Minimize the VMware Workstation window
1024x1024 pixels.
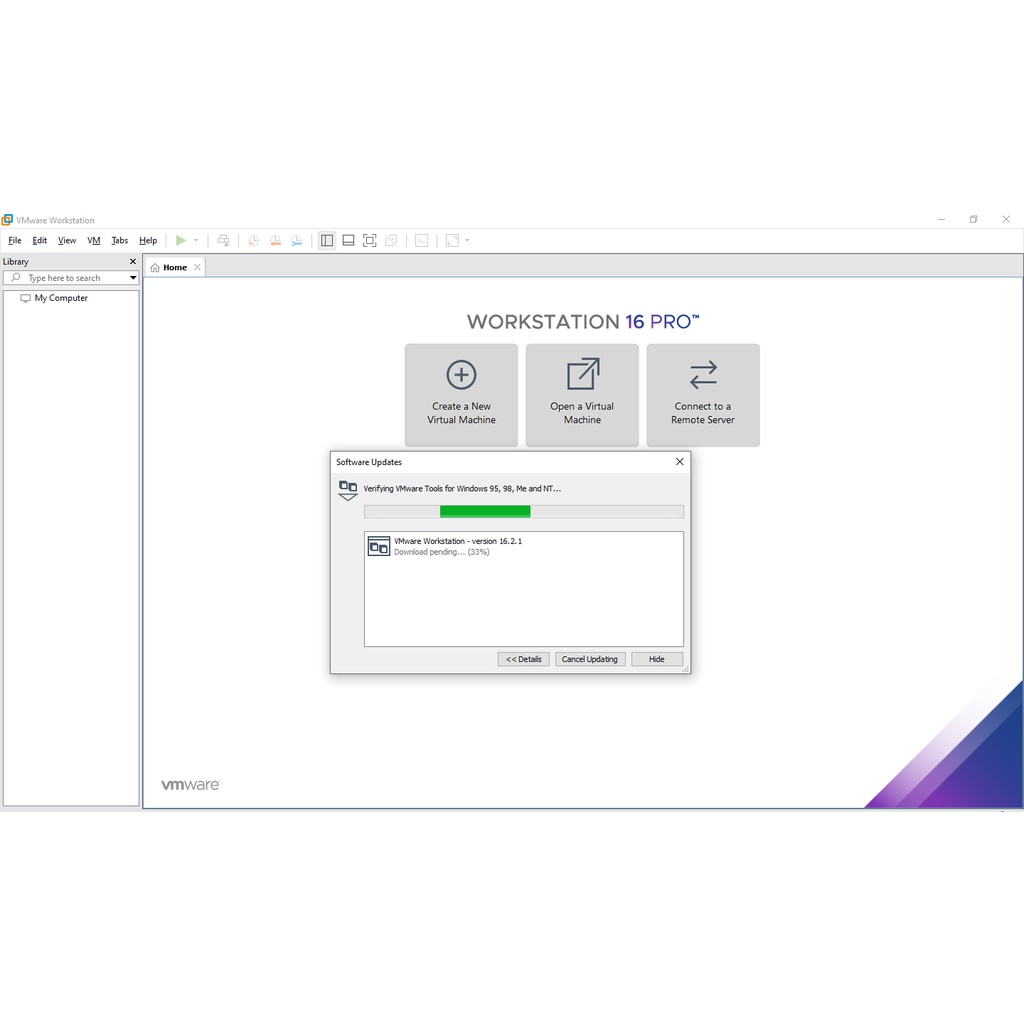click(941, 219)
